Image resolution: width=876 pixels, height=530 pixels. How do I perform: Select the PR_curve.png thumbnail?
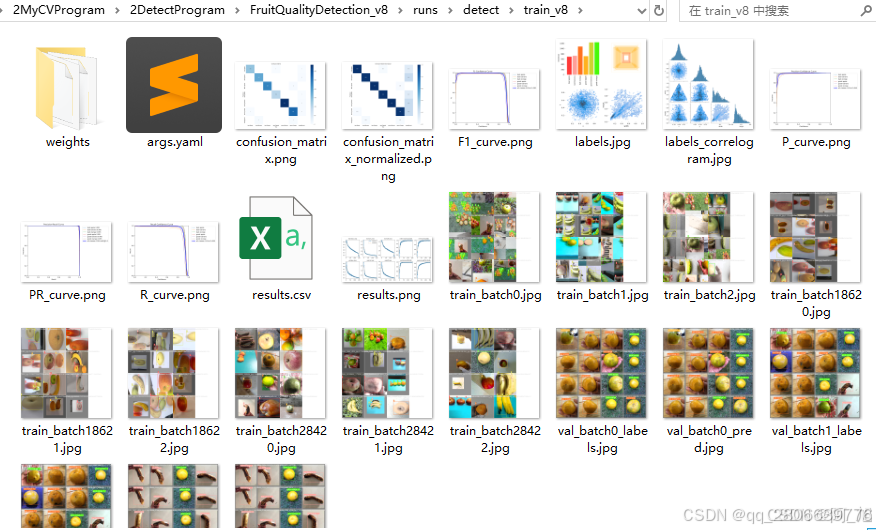click(x=66, y=252)
